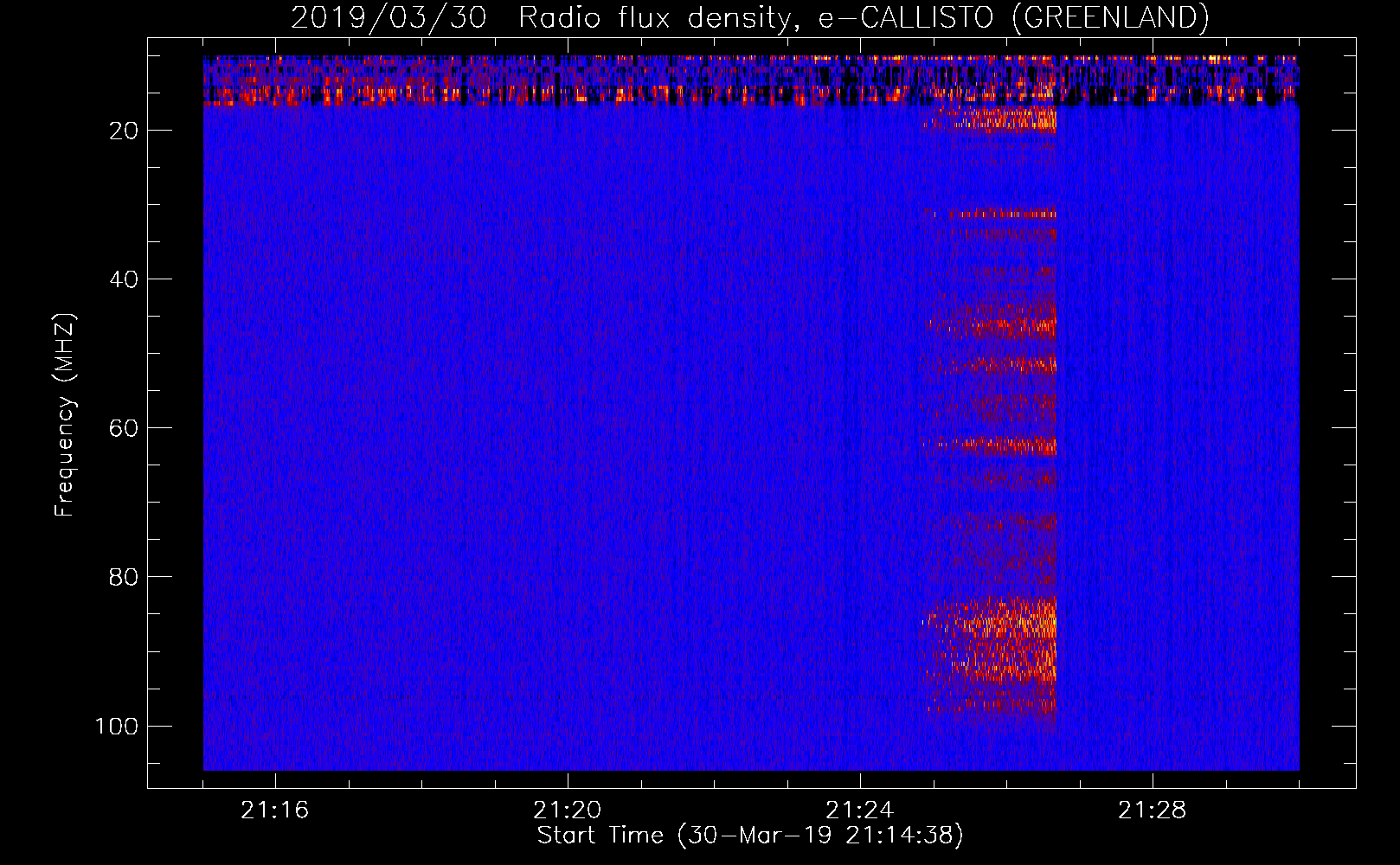This screenshot has height=865, width=1400.
Task: Select the 'Frequency (MHZ)' axis label
Action: click(65, 415)
